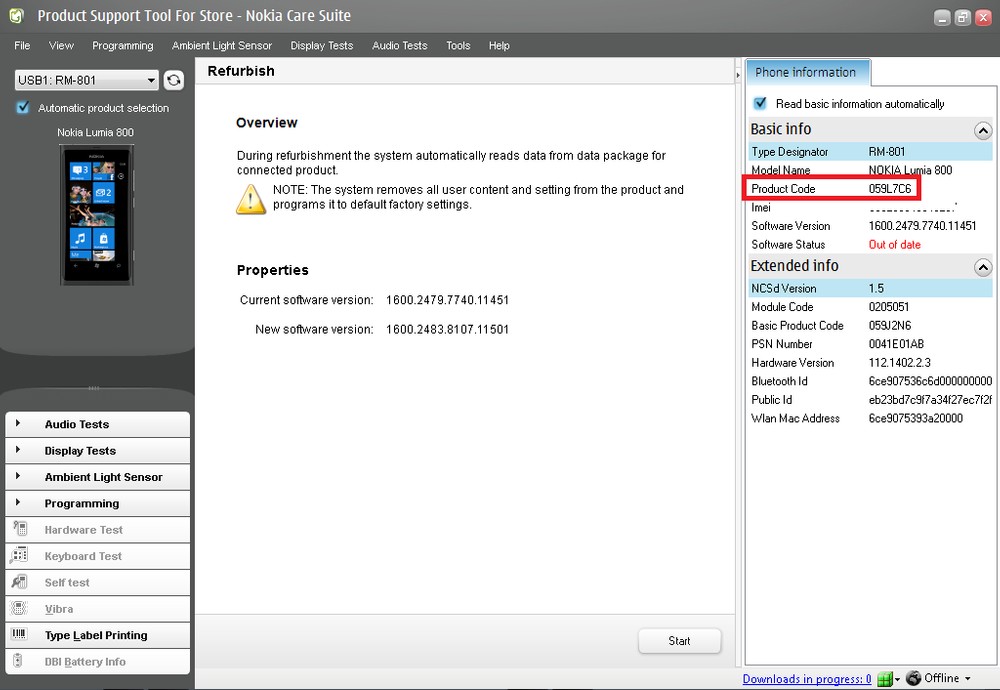The image size is (1000, 690).
Task: Expand the Ambient Light Sensor group
Action: (98, 477)
